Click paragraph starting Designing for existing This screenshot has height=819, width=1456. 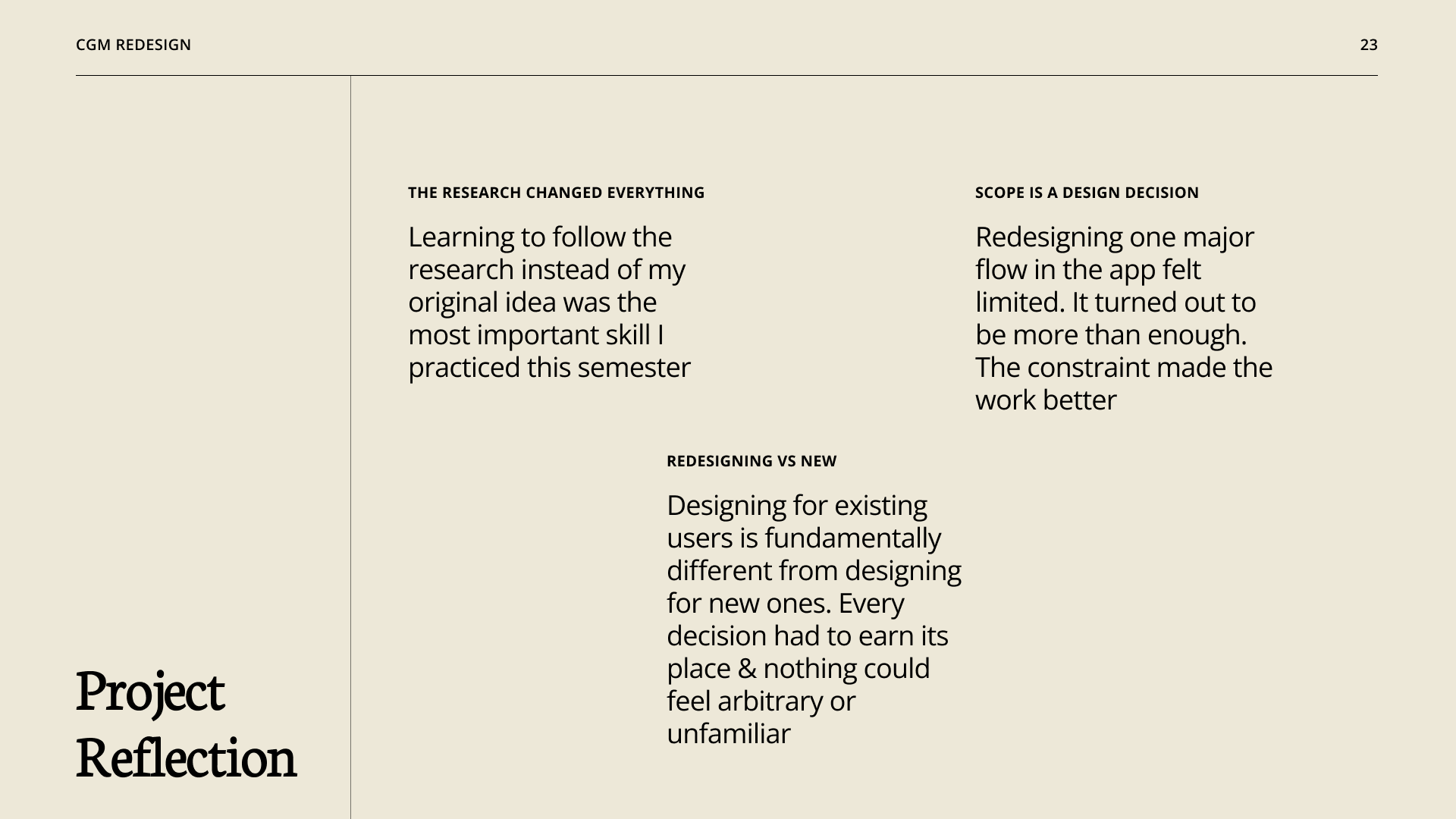(x=814, y=619)
